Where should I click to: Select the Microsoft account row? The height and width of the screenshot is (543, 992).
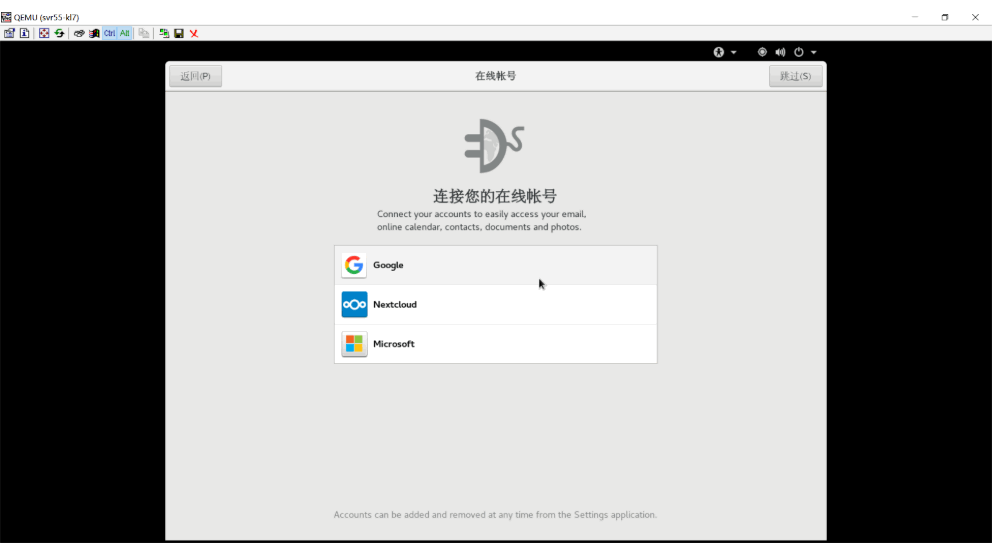coord(495,344)
